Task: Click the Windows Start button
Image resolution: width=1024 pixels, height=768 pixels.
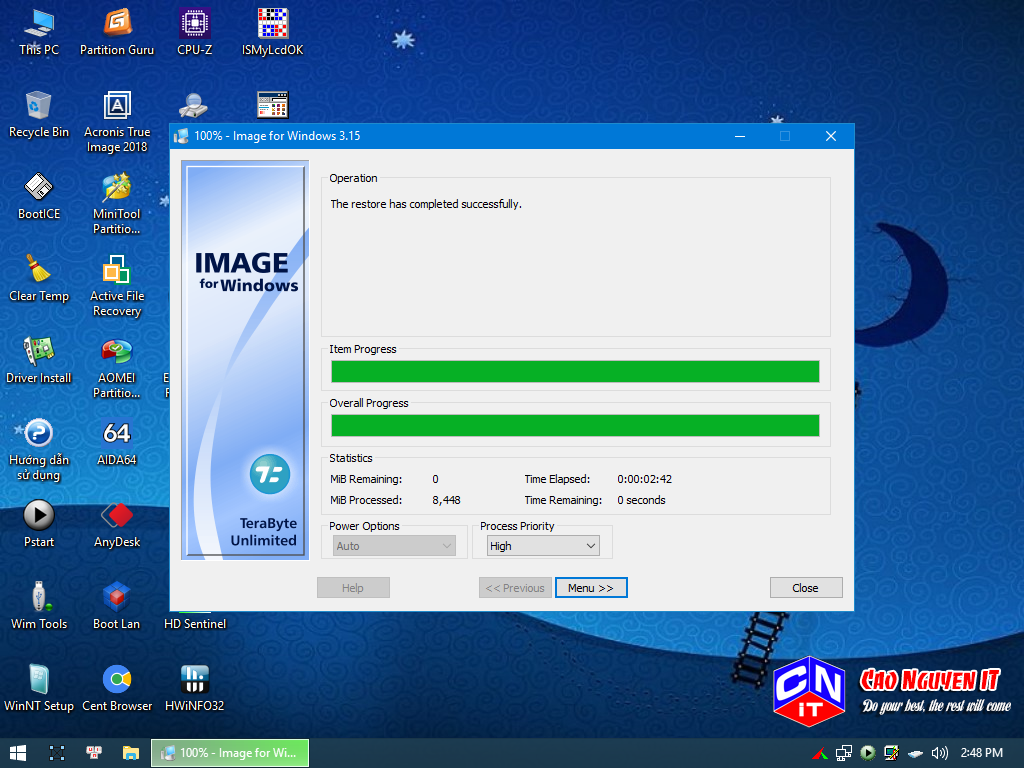Action: point(18,753)
